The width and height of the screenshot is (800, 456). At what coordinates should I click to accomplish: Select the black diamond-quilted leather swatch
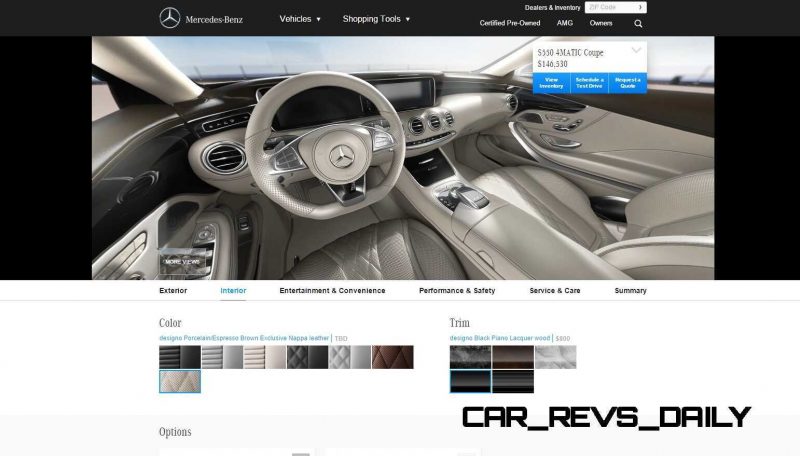(x=308, y=357)
